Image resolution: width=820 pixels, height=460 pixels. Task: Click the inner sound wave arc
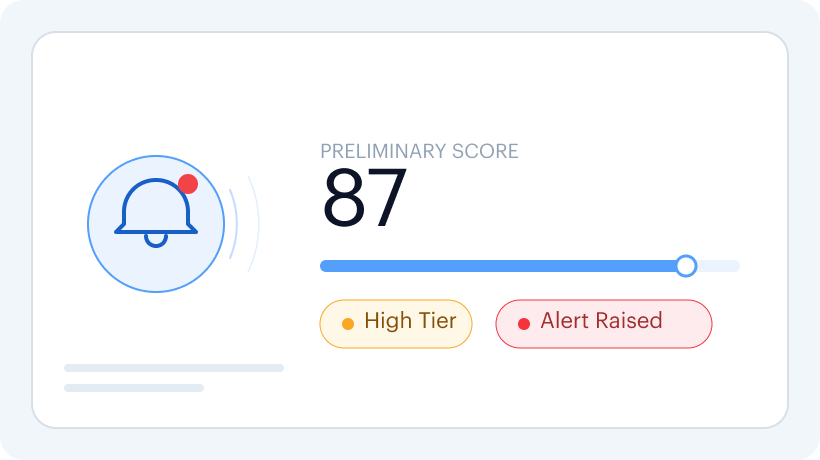[234, 224]
